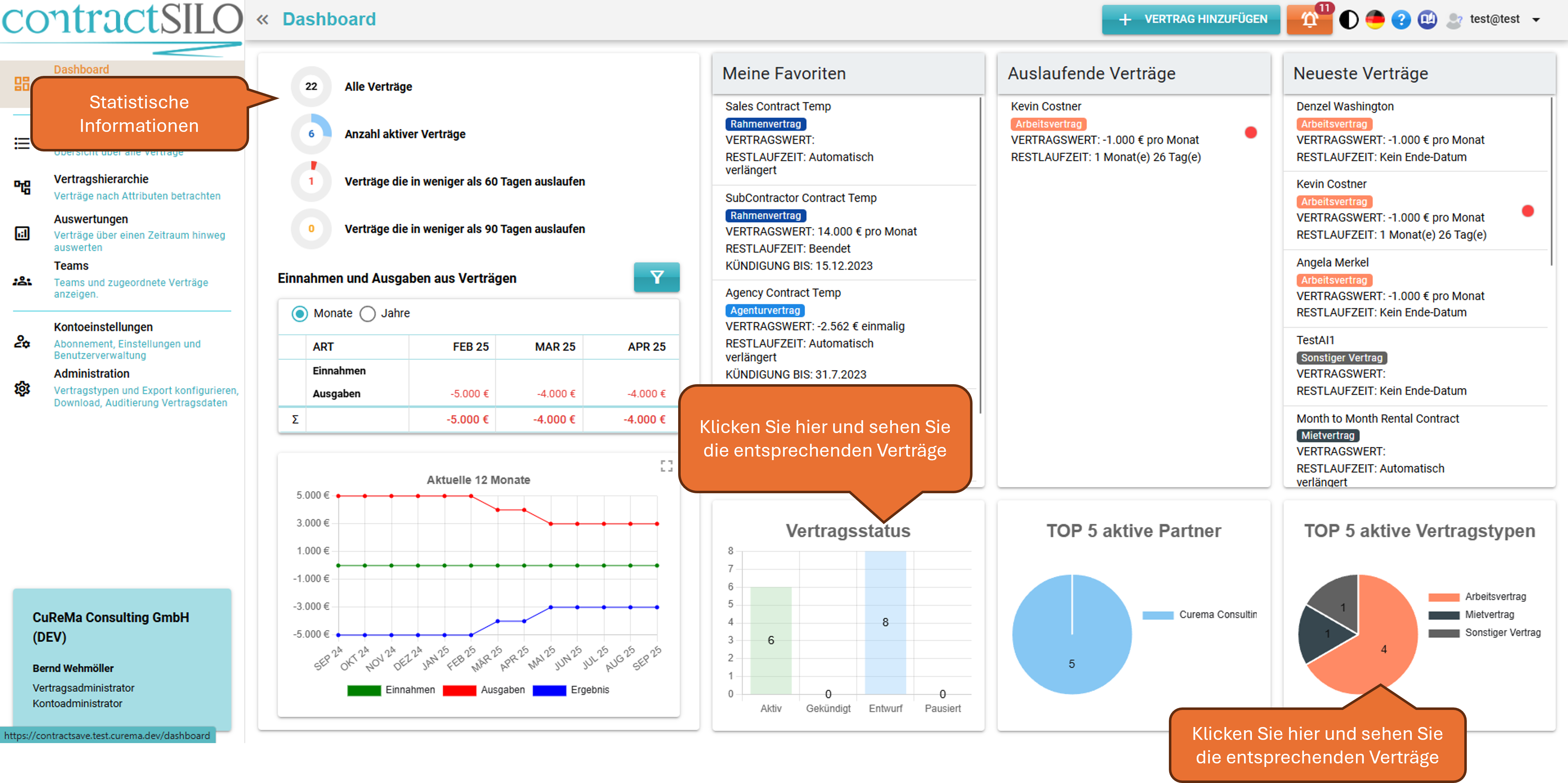Viewport: 1568px width, 783px height.
Task: Open the handbook book icon in header
Action: tap(1427, 20)
